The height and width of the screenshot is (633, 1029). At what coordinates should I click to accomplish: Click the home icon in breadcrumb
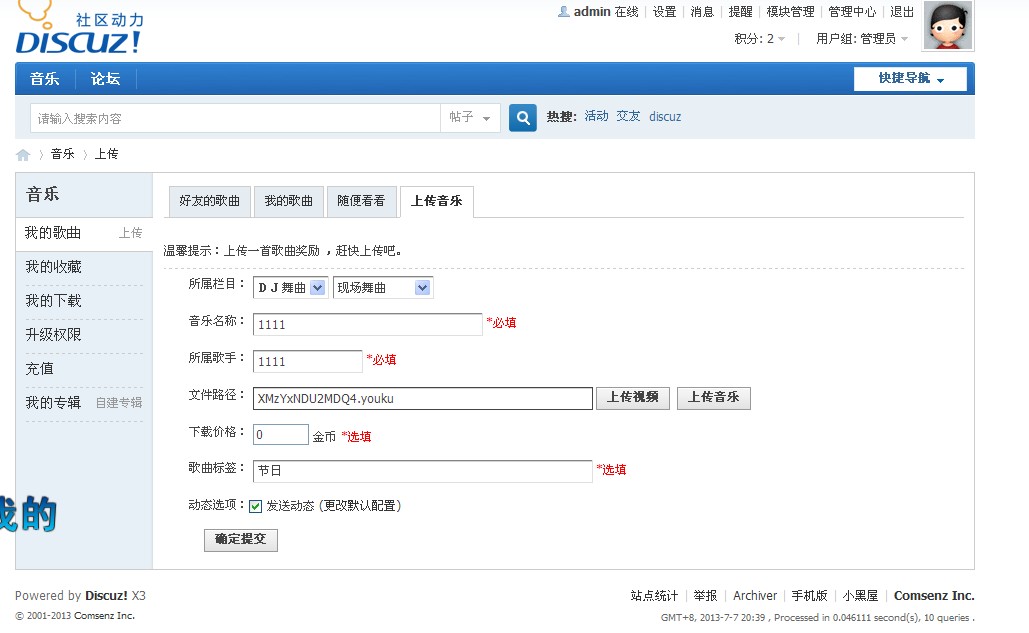point(23,155)
